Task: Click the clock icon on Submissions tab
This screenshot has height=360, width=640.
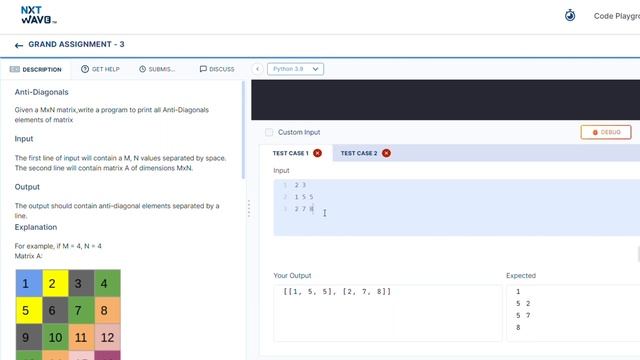Action: (x=142, y=69)
